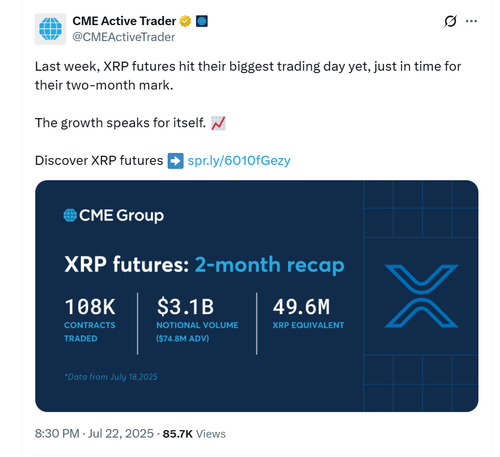
Task: Open the three-dot more options menu
Action: click(471, 21)
